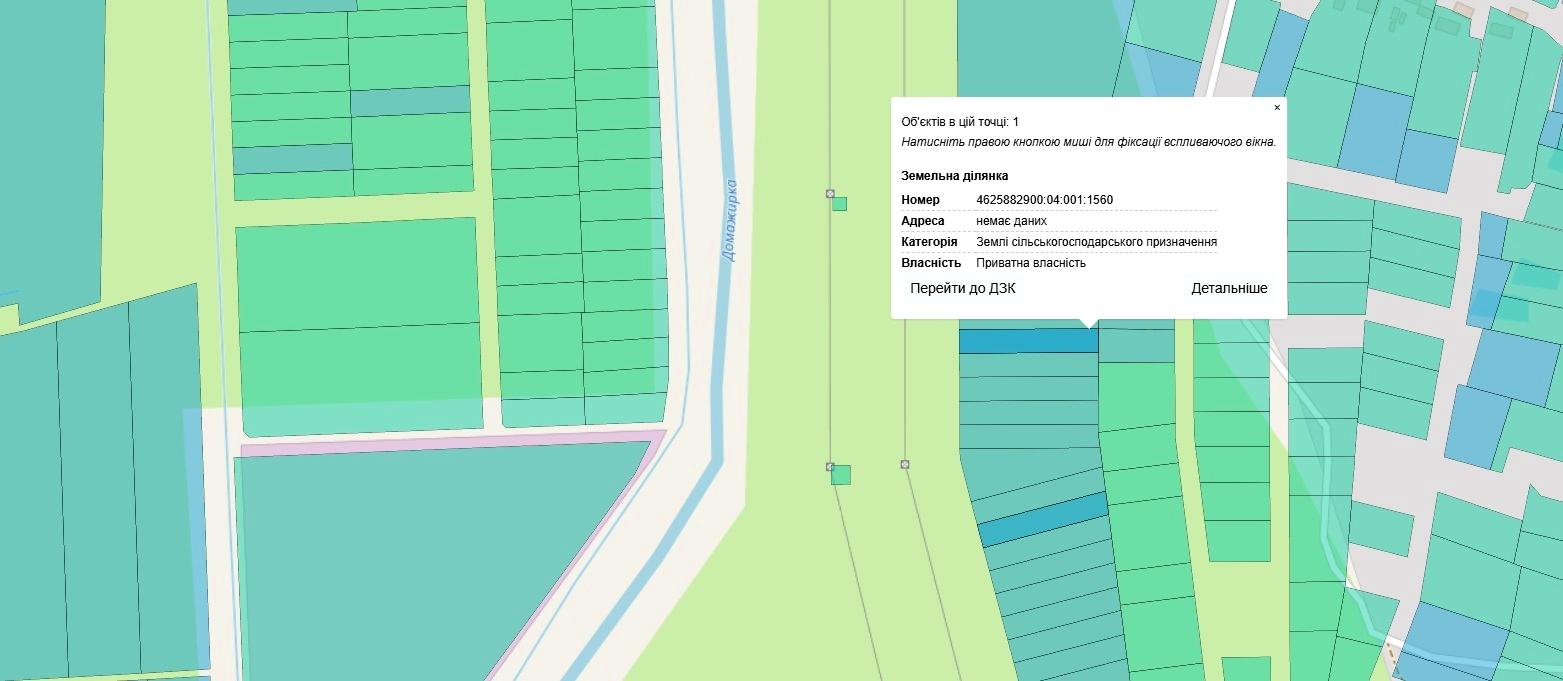The height and width of the screenshot is (681, 1563).
Task: Click lower tower marker on left power line
Action: tap(830, 467)
